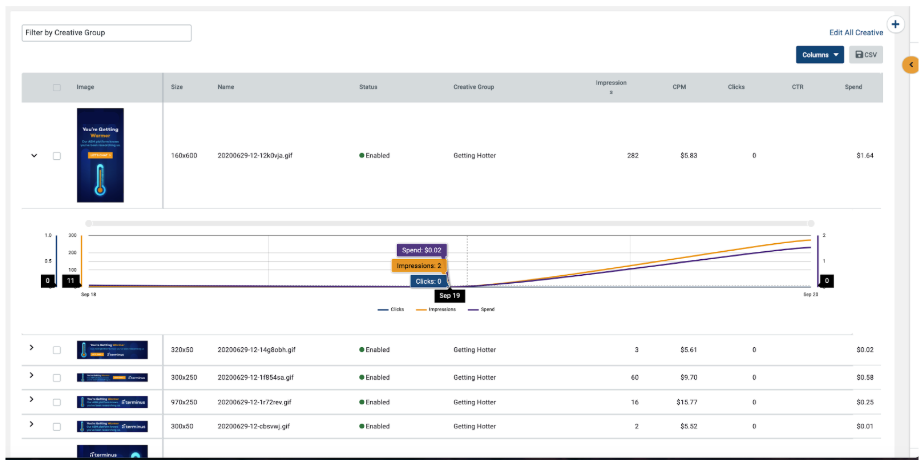Expand the 320x50 creative row chevron
This screenshot has width=921, height=460.
coord(32,348)
